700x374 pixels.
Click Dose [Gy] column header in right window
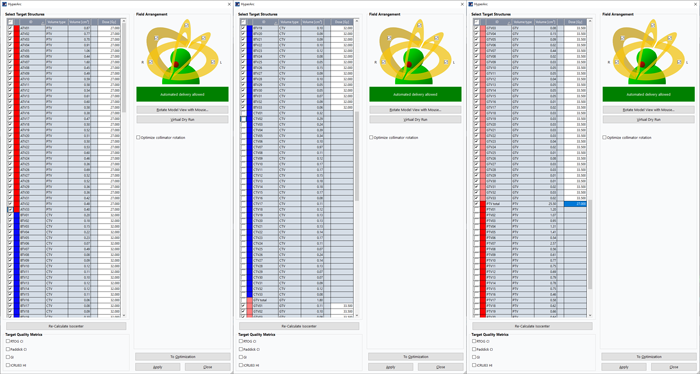coord(575,21)
